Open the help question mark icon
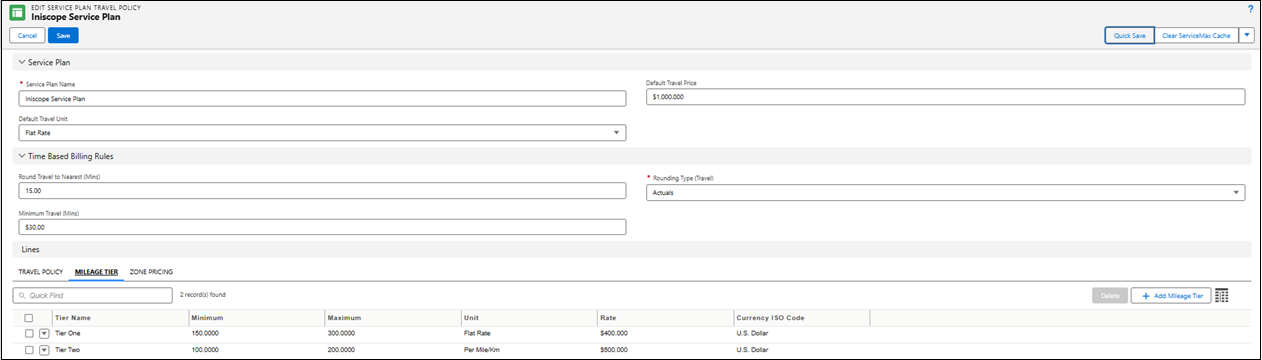The width and height of the screenshot is (1262, 360). click(x=1250, y=8)
